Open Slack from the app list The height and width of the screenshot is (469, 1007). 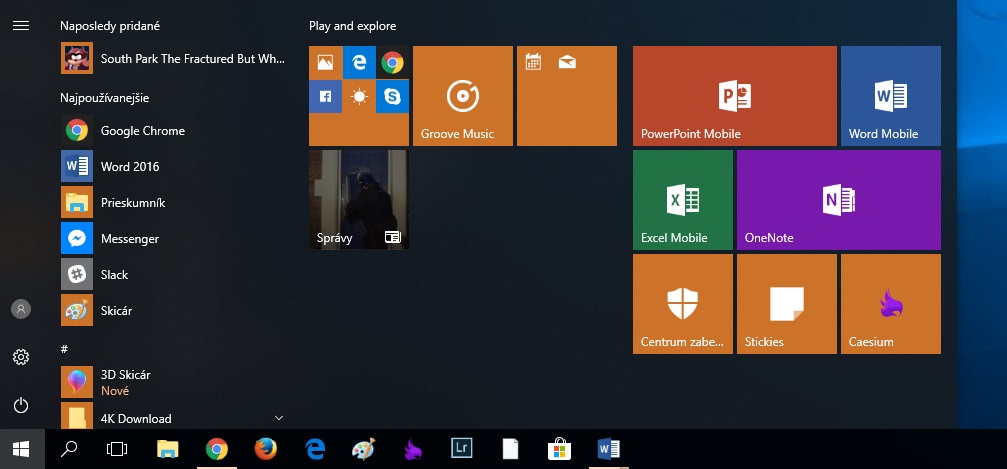point(173,274)
